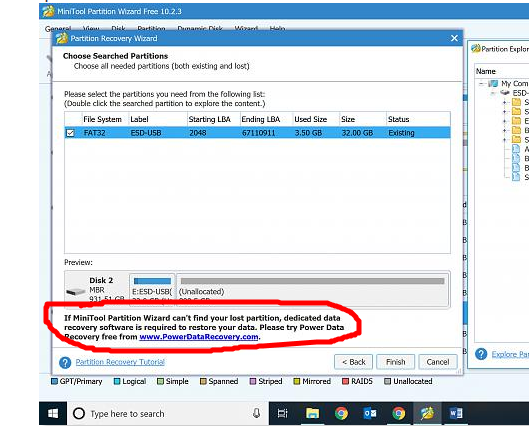Go back with the < Back button
Viewport: 529px width, 426px height.
click(353, 362)
